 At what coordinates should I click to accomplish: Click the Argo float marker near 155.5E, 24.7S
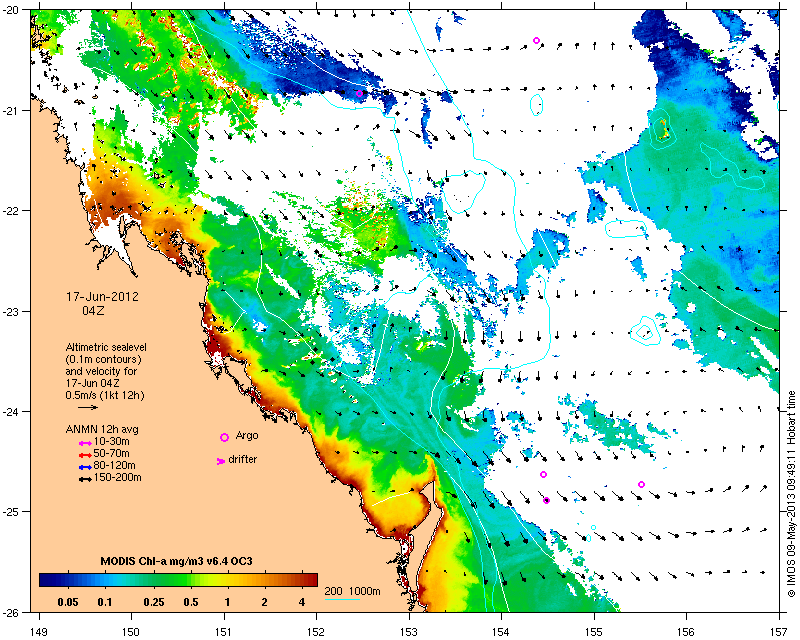pyautogui.click(x=641, y=484)
